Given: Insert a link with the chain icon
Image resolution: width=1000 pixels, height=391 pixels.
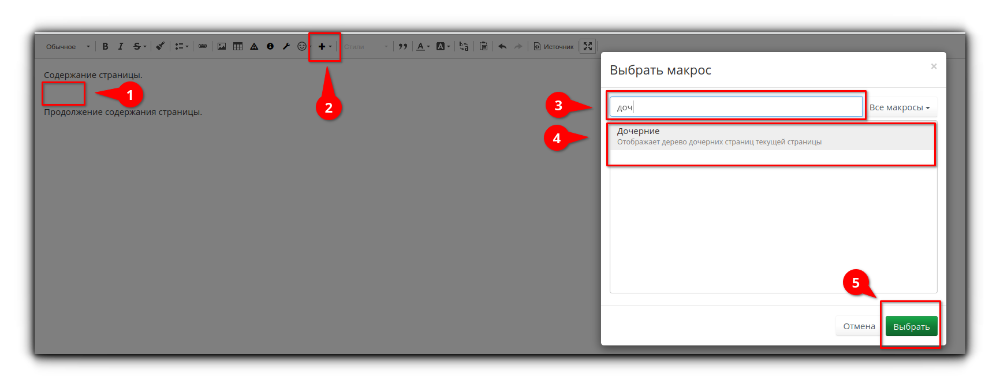Looking at the screenshot, I should point(203,47).
